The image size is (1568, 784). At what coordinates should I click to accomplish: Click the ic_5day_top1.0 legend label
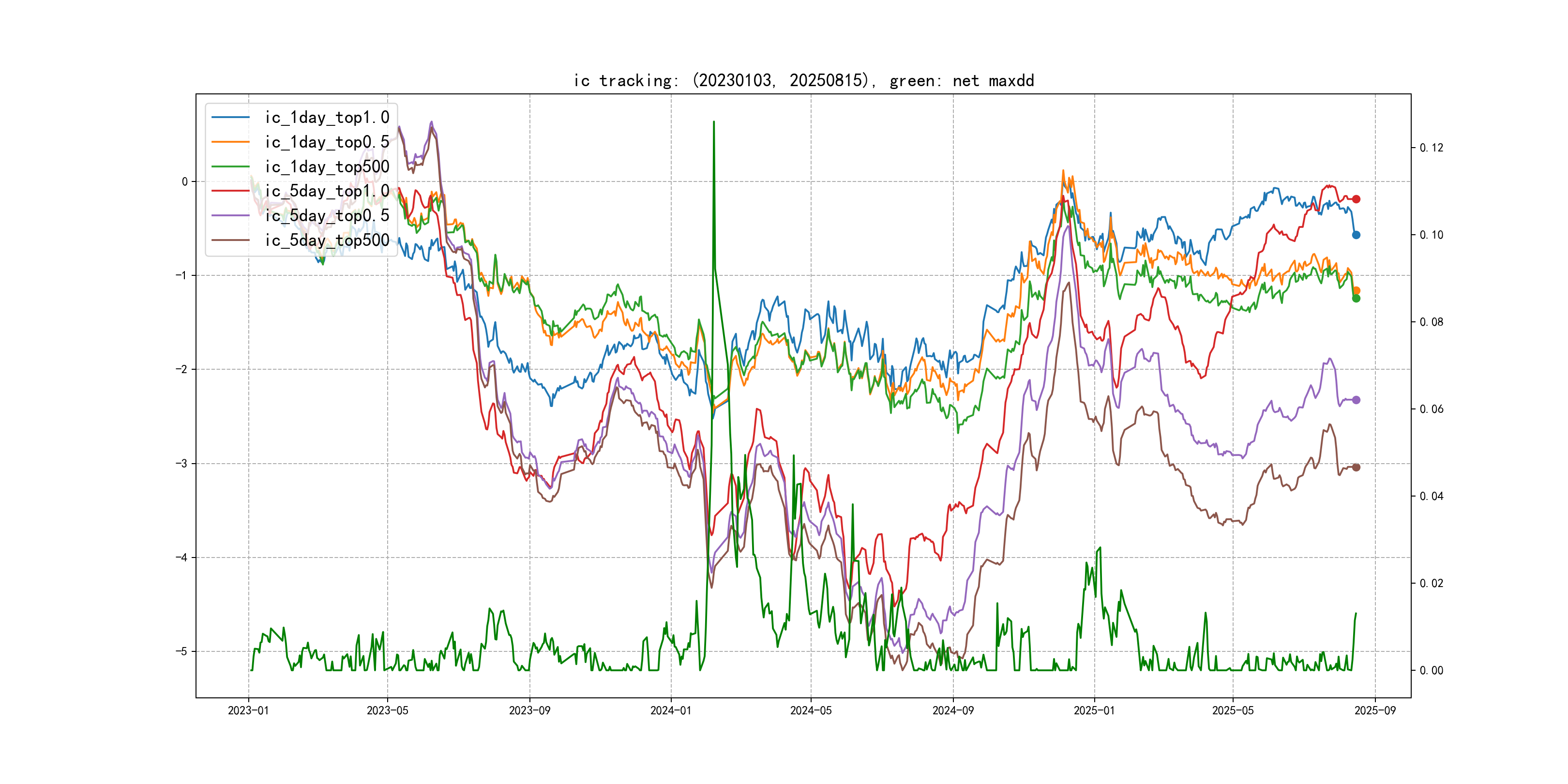point(327,191)
